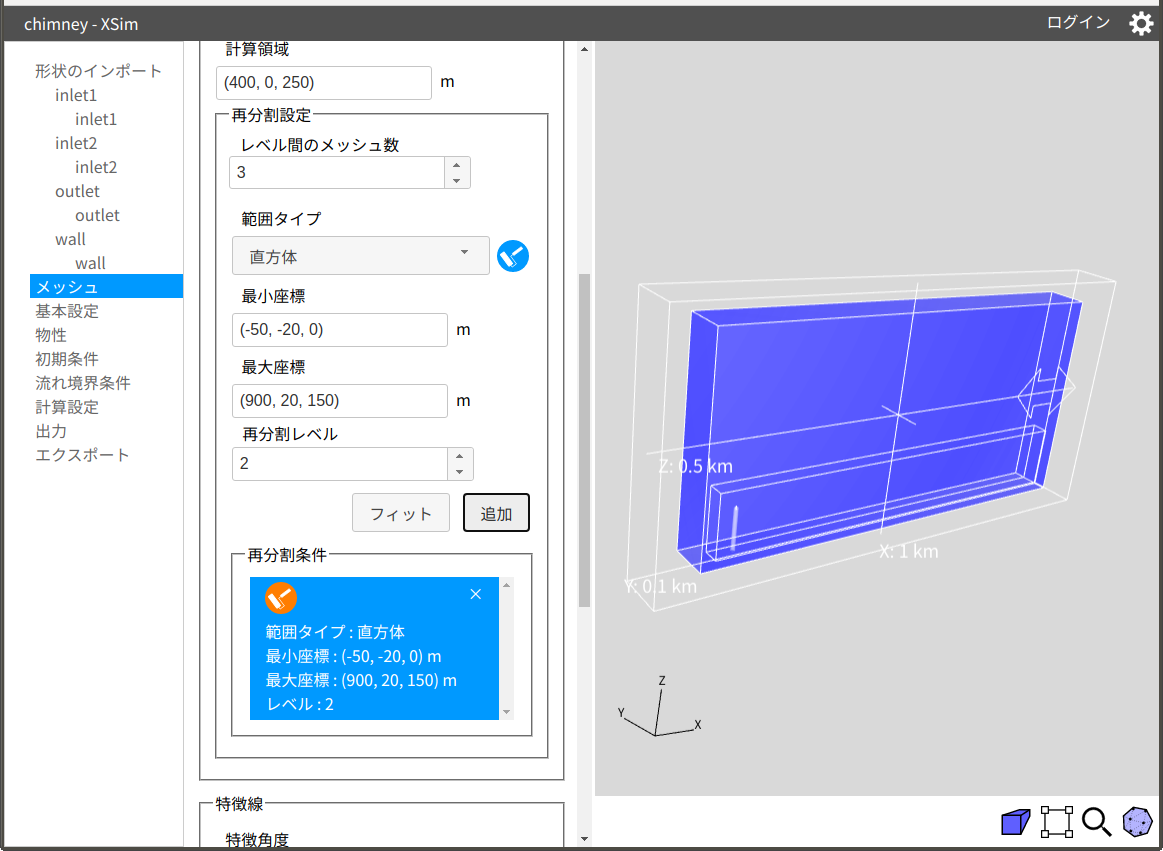Screen dimensions: 1163x851
Task: Click the ログイン link
Action: pos(1078,23)
